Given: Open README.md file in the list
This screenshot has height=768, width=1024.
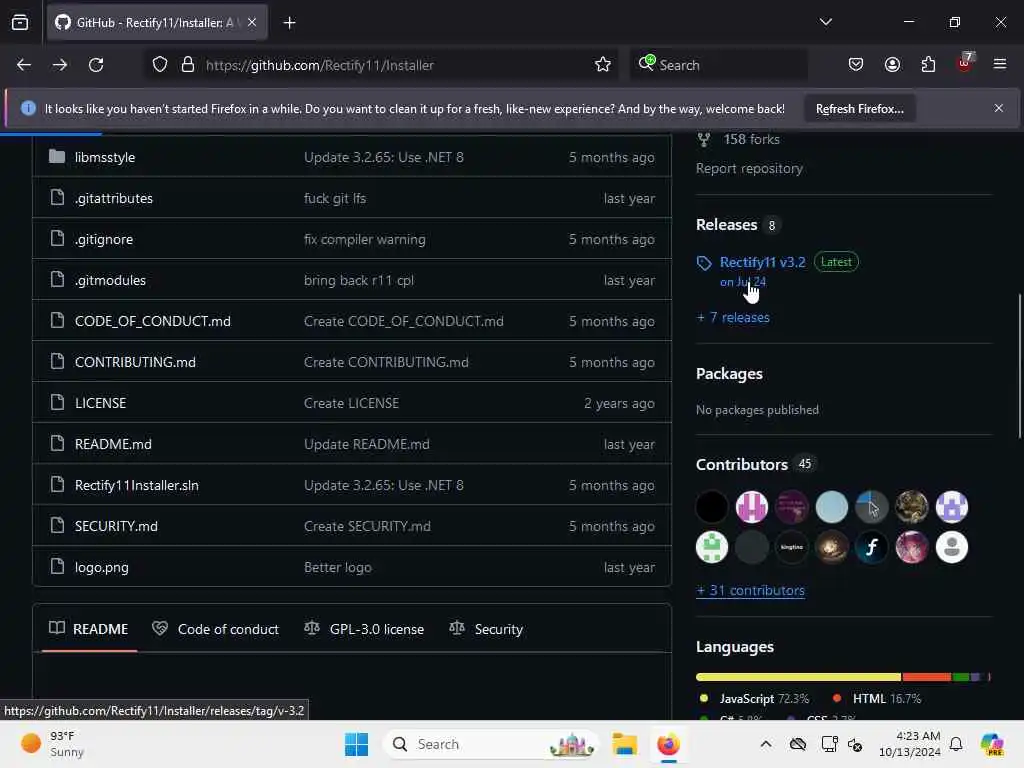Looking at the screenshot, I should 113,445.
